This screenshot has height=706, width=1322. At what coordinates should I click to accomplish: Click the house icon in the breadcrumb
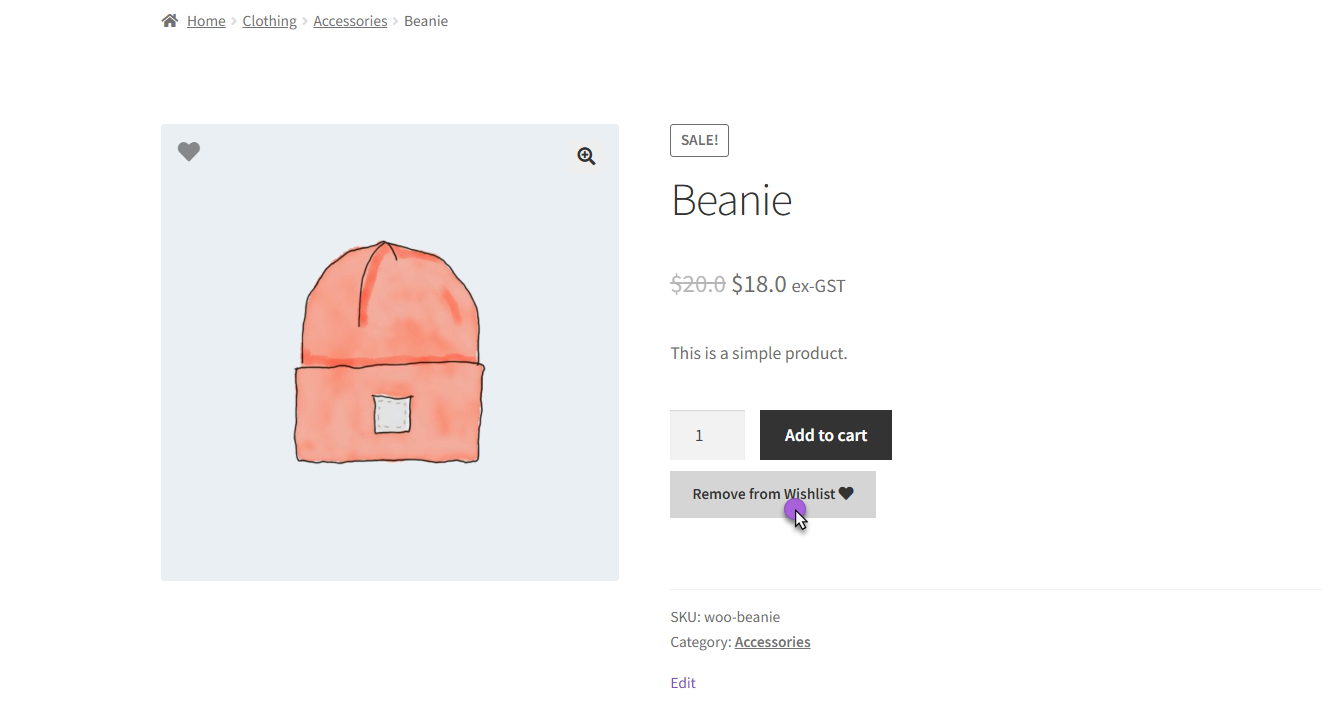point(170,21)
